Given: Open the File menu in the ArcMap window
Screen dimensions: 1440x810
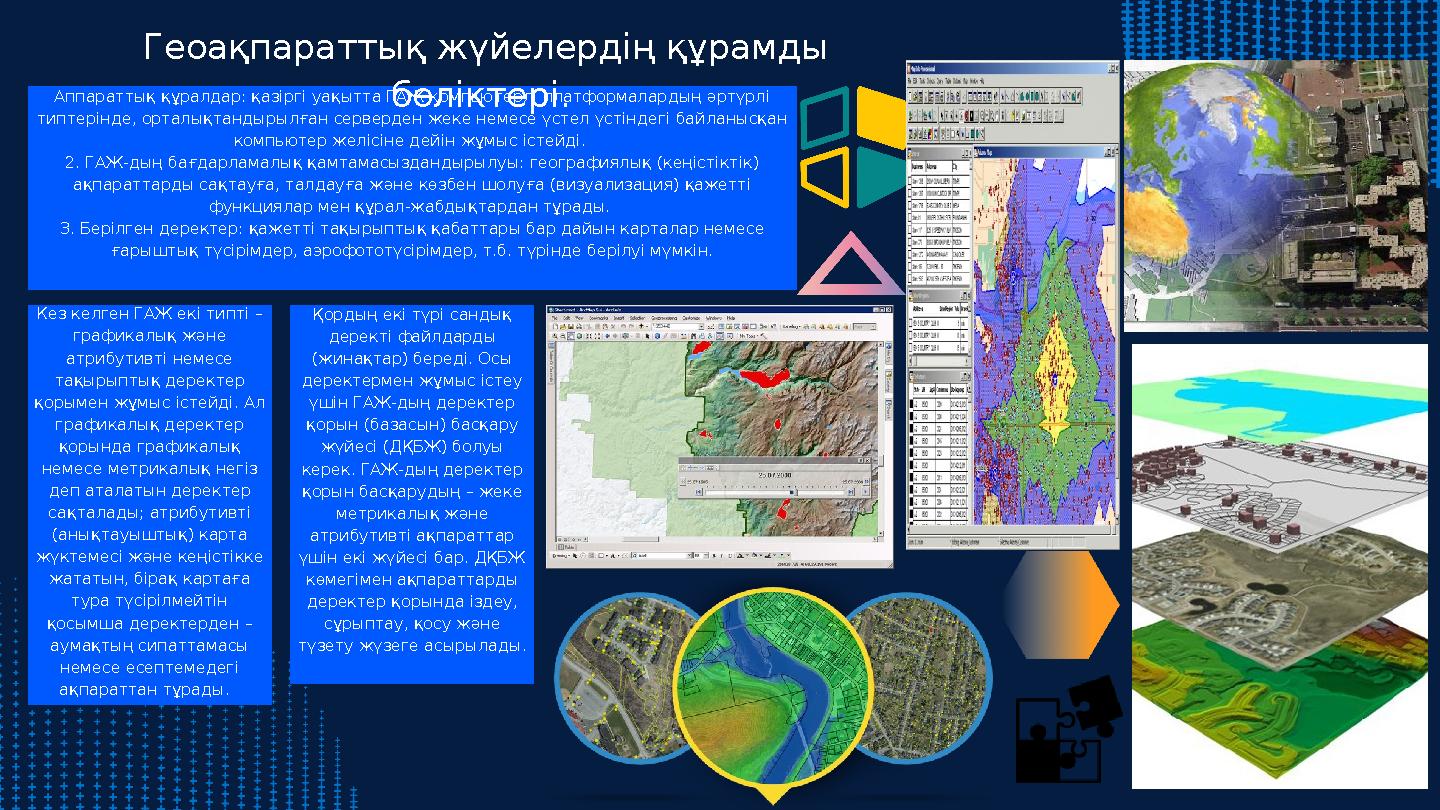Looking at the screenshot, I should pos(555,318).
